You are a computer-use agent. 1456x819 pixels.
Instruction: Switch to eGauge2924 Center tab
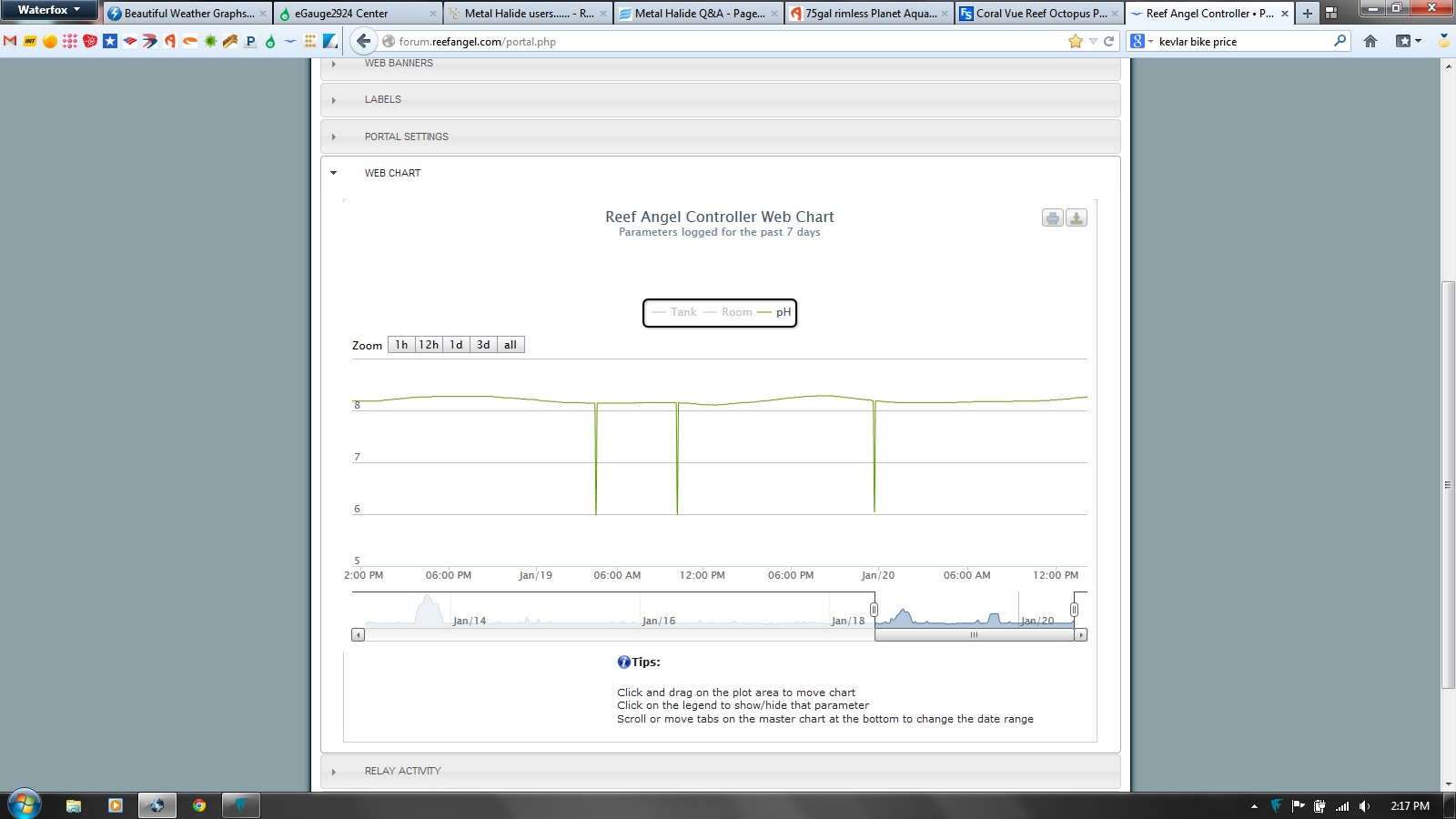357,14
